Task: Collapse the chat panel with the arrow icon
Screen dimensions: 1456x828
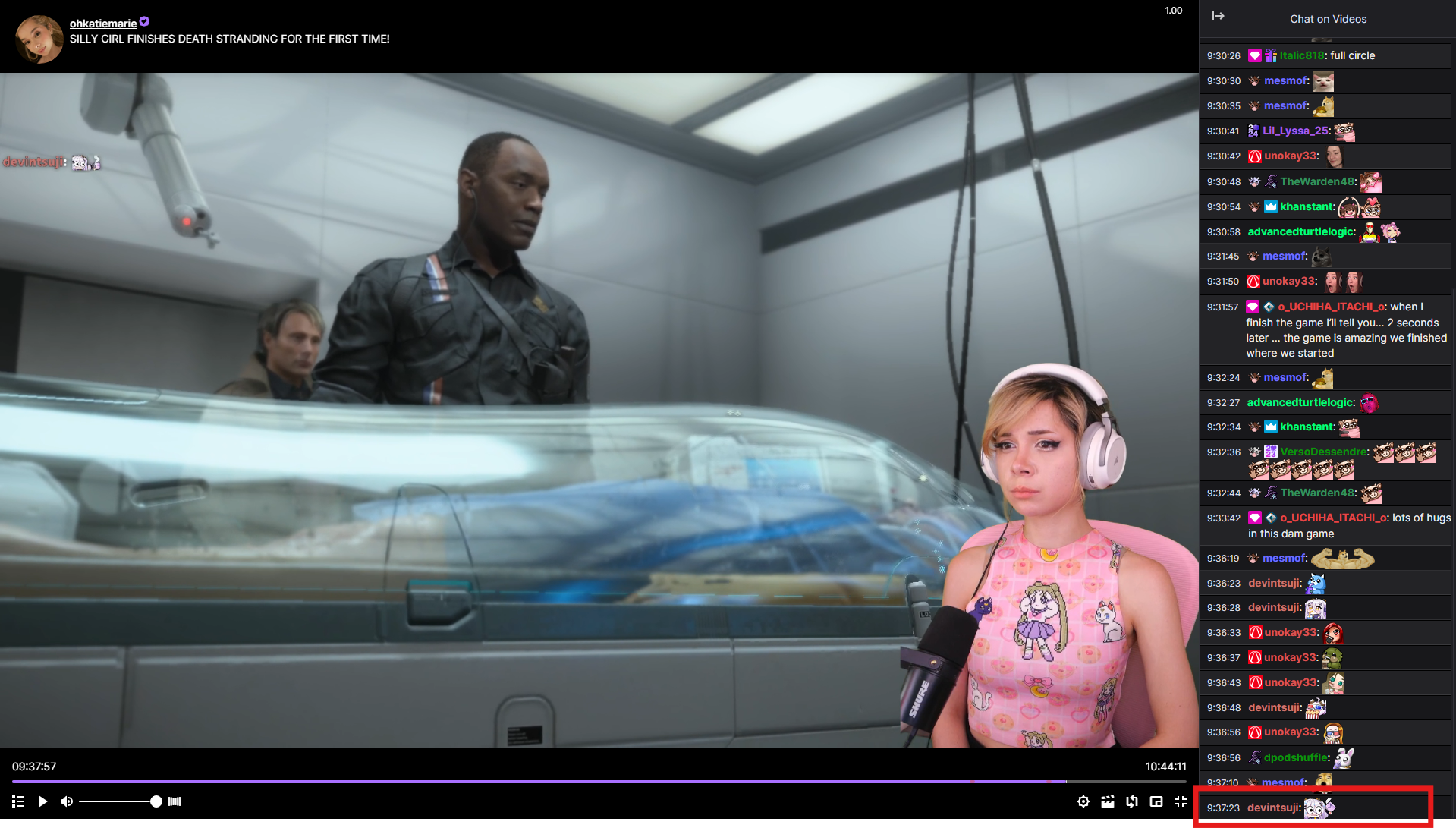Action: [x=1218, y=16]
